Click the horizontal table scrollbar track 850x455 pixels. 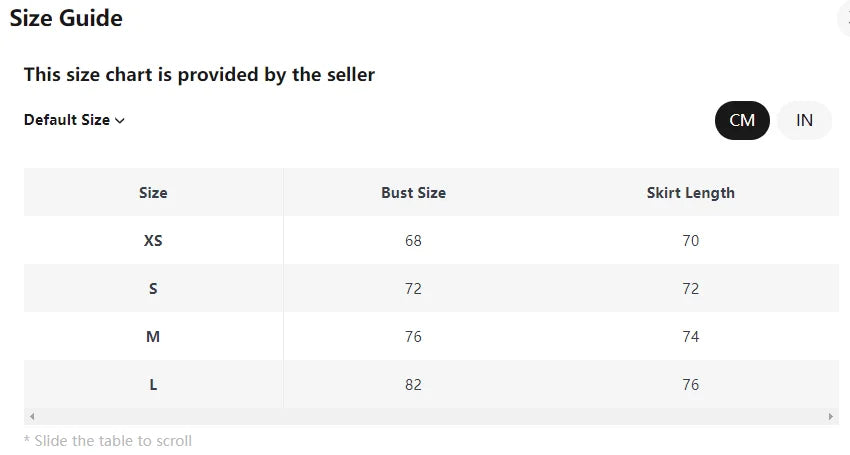tap(430, 416)
